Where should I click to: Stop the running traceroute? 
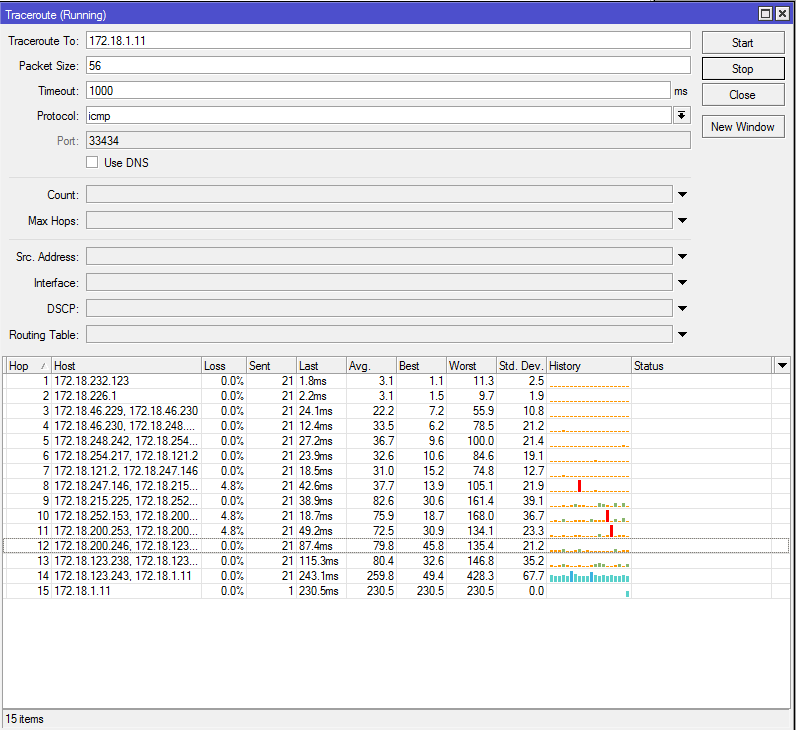(x=742, y=69)
